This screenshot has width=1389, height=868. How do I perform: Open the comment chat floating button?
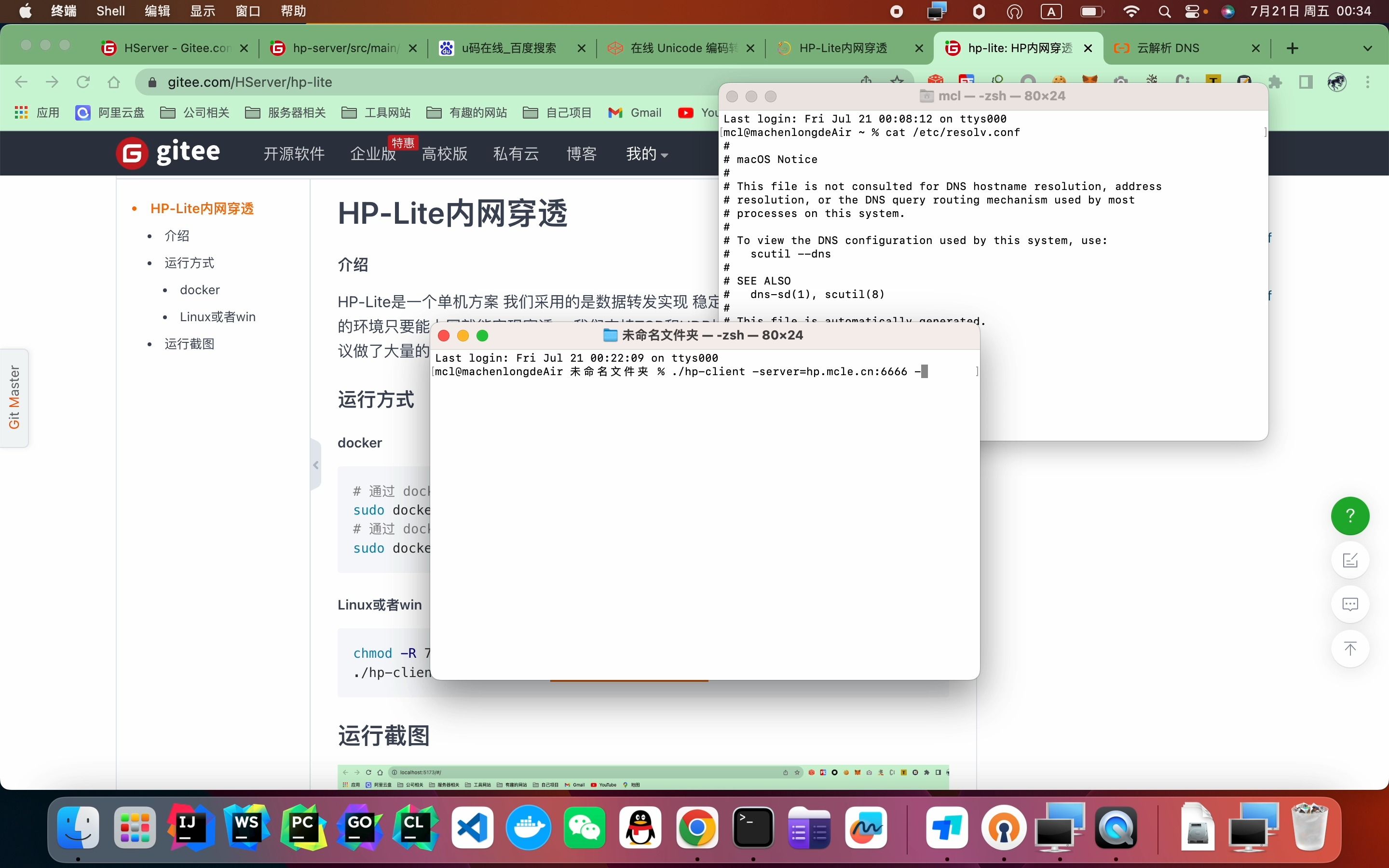coord(1350,604)
